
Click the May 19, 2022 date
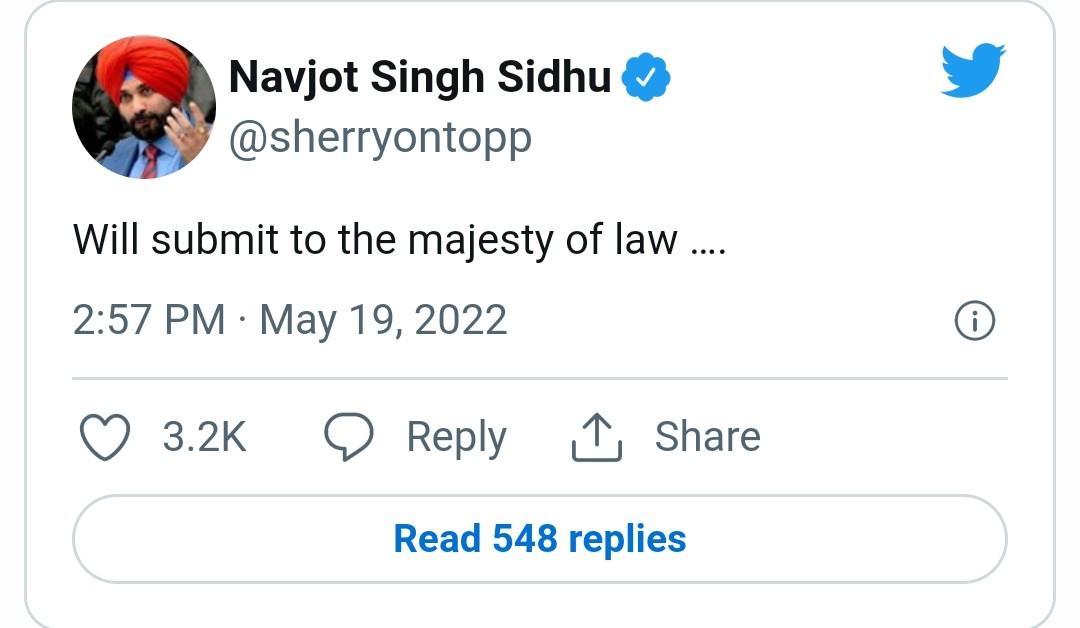click(383, 321)
